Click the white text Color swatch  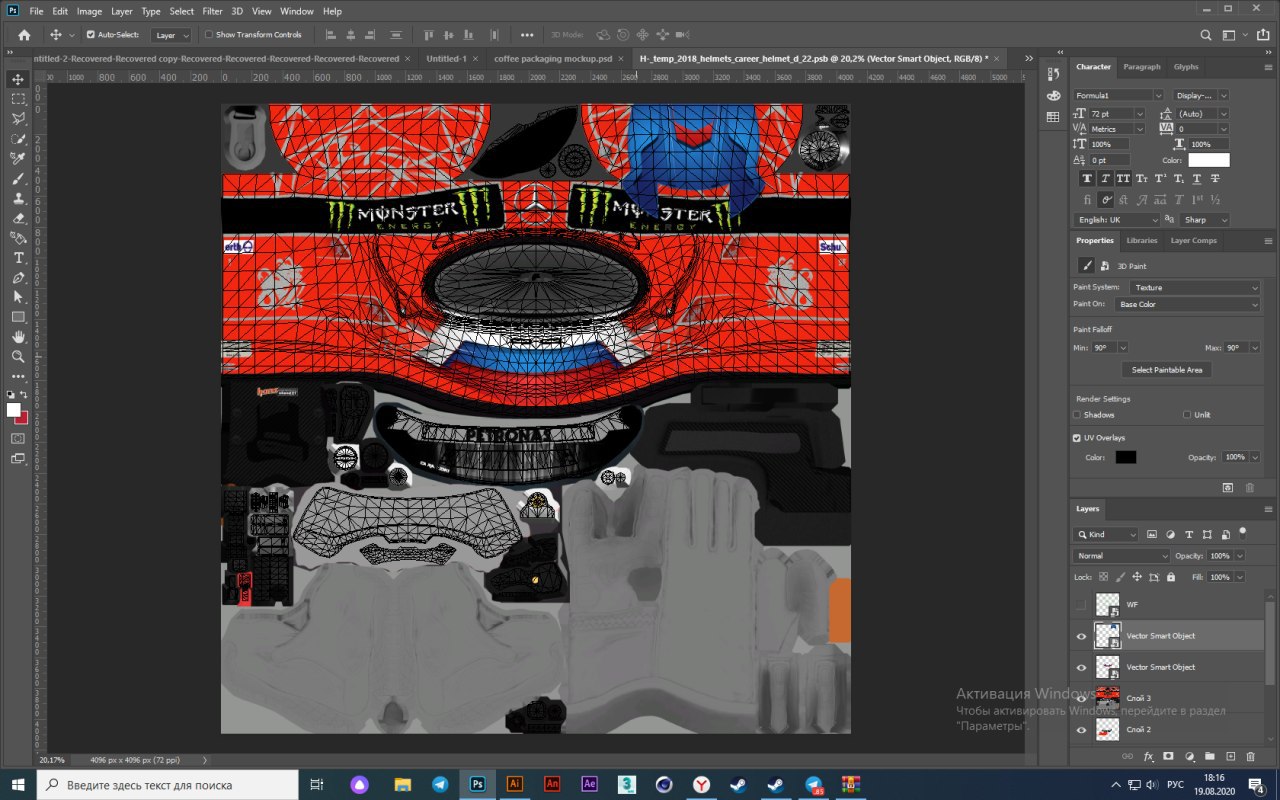click(1209, 160)
